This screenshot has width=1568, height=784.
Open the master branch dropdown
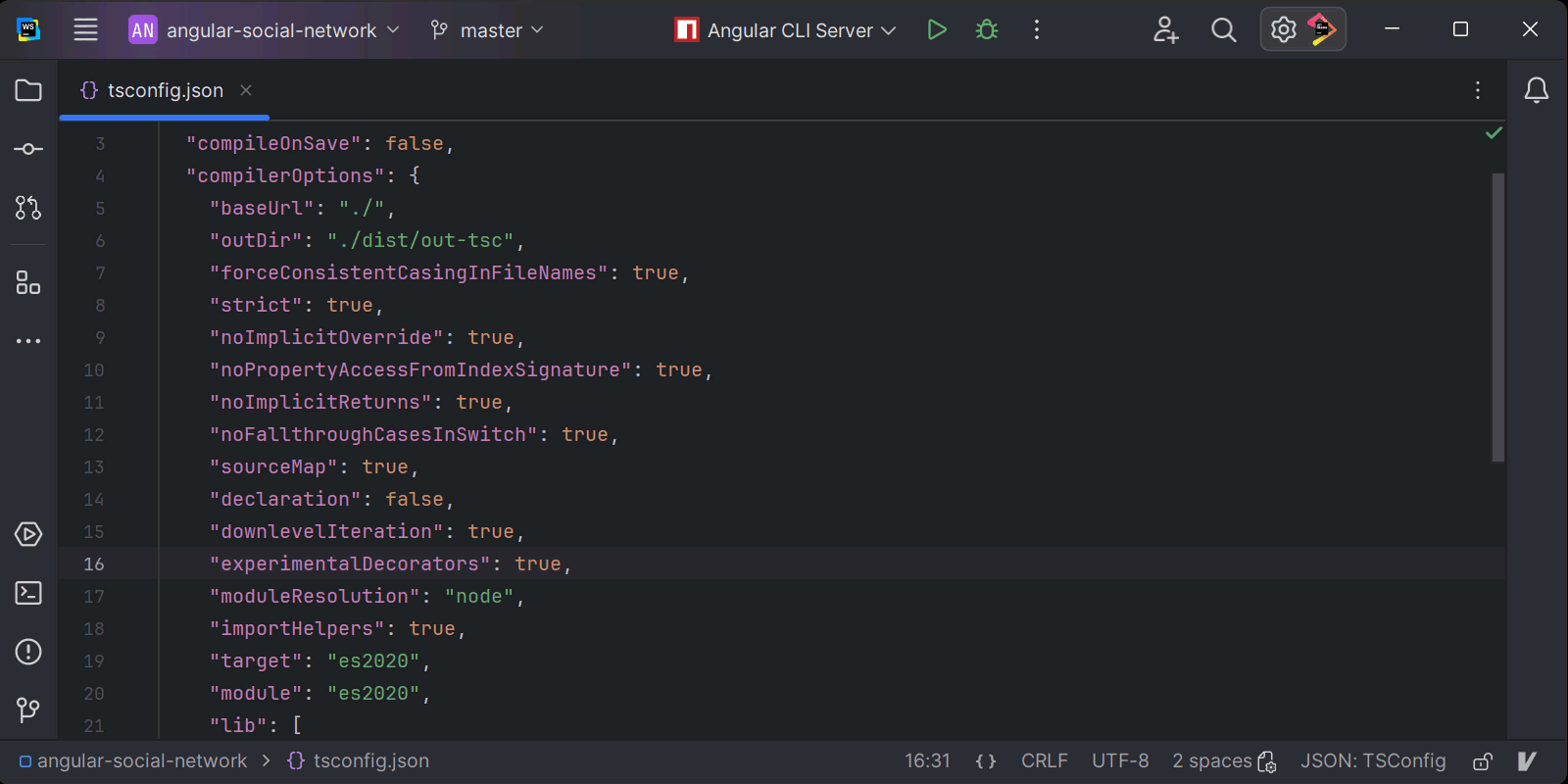(487, 30)
